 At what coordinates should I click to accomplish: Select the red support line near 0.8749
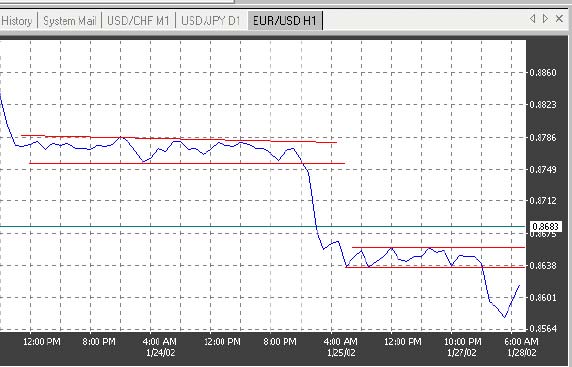[x=187, y=163]
